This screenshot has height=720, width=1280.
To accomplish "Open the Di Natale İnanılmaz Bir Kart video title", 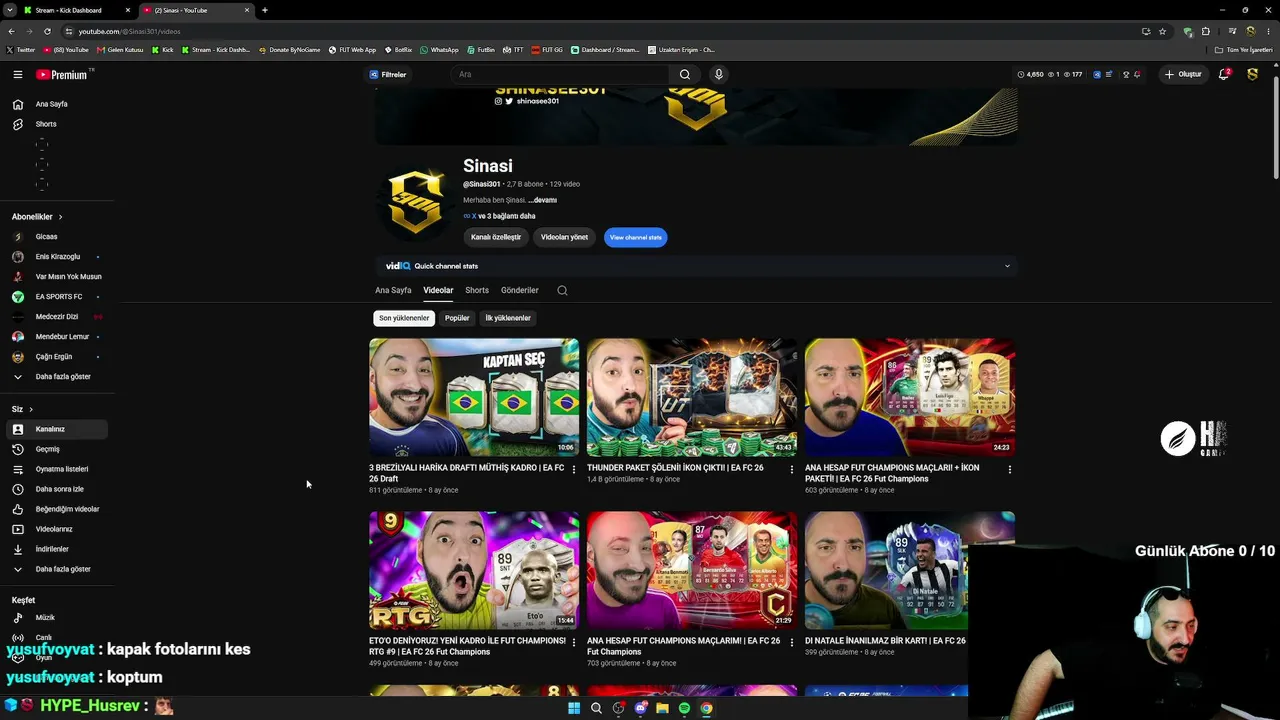I will pyautogui.click(x=885, y=641).
